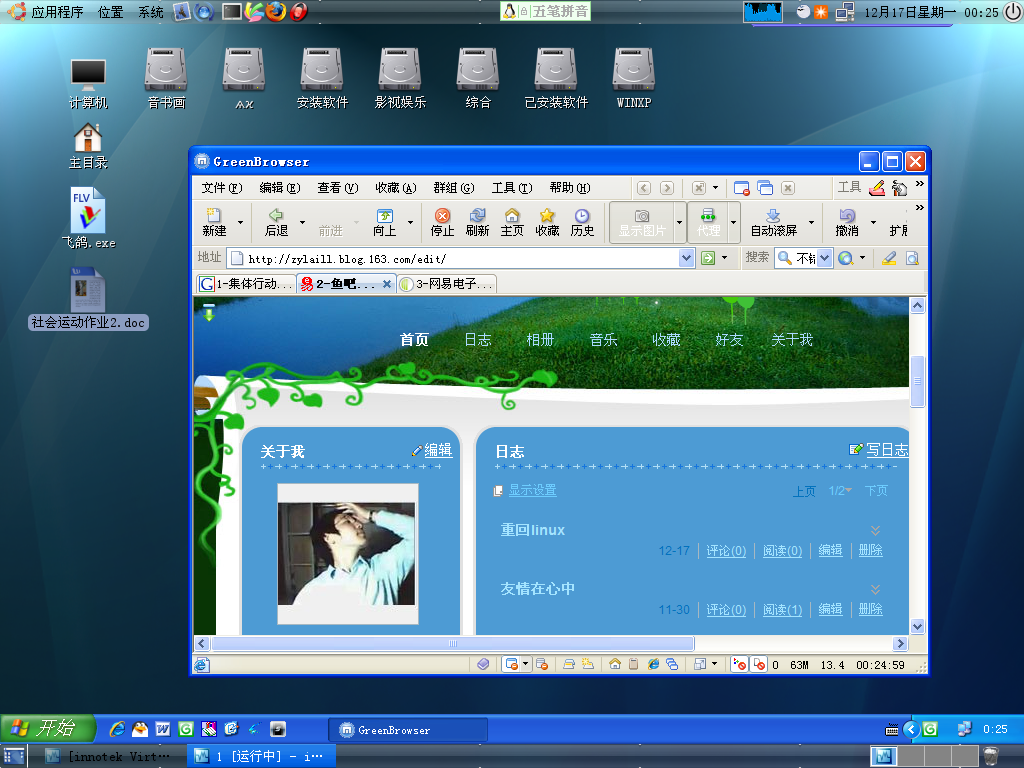The image size is (1024, 768).
Task: Open the QQ penguin icon in the taskbar
Action: coord(140,729)
